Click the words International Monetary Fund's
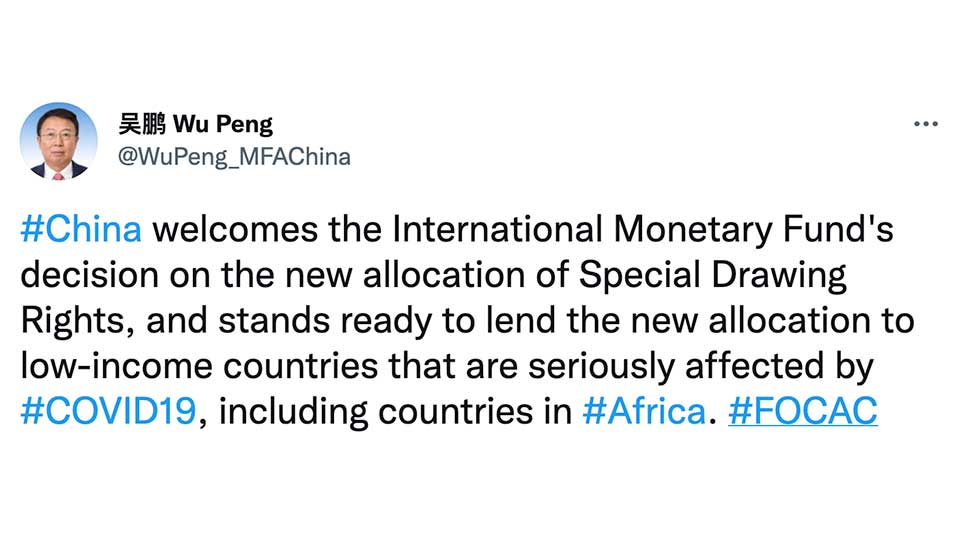 (x=643, y=229)
